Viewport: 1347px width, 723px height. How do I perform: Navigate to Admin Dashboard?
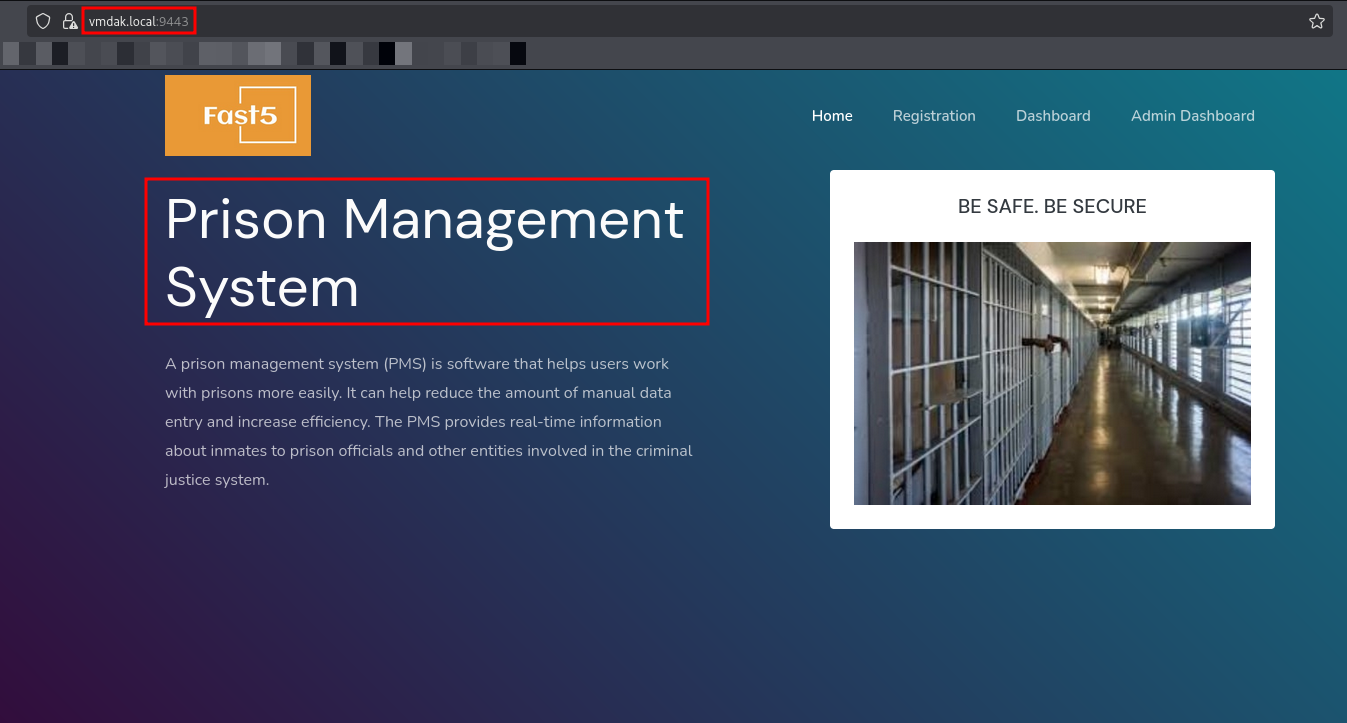click(1192, 116)
